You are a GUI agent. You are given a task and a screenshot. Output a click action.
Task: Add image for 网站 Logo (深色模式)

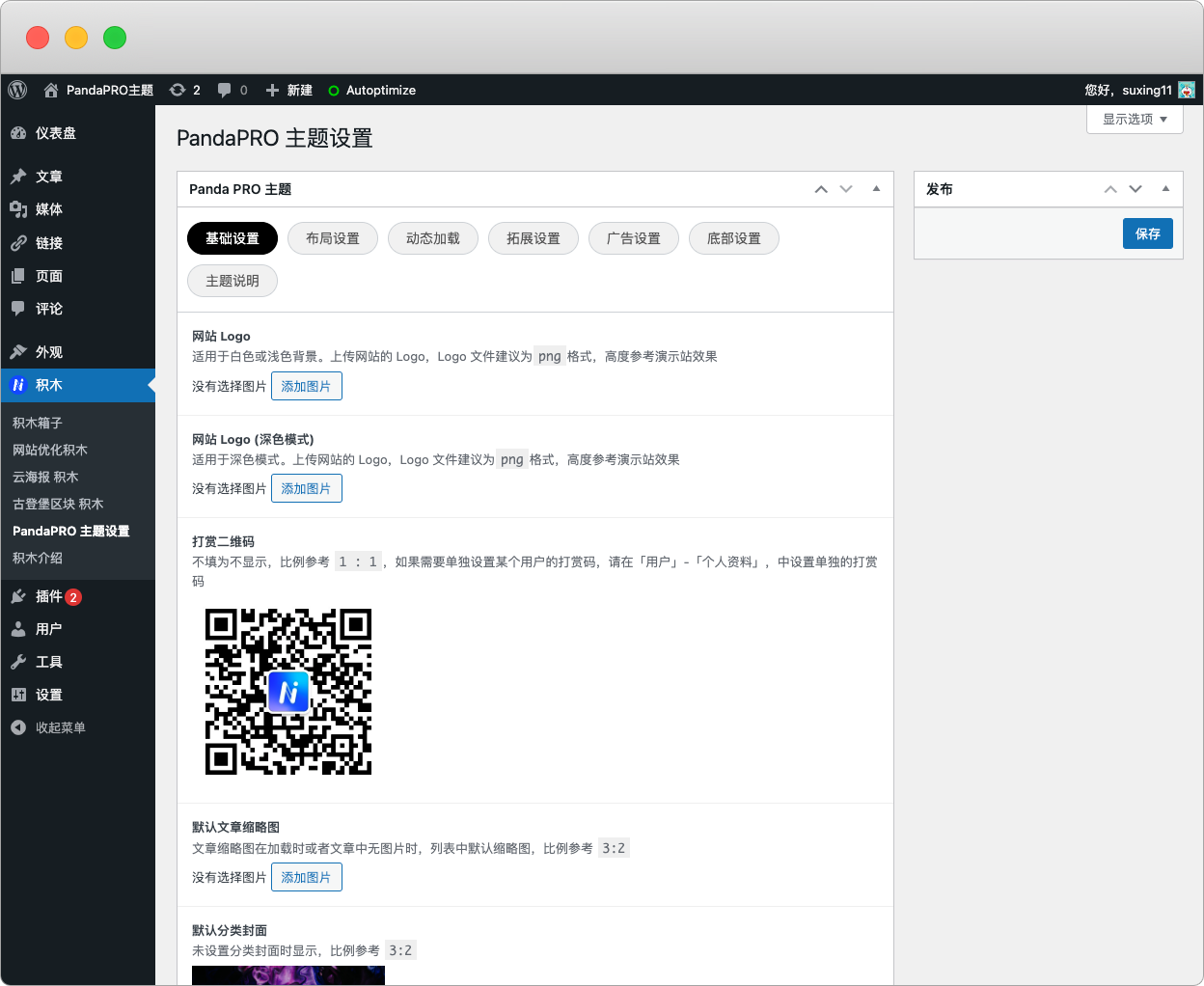[x=307, y=488]
